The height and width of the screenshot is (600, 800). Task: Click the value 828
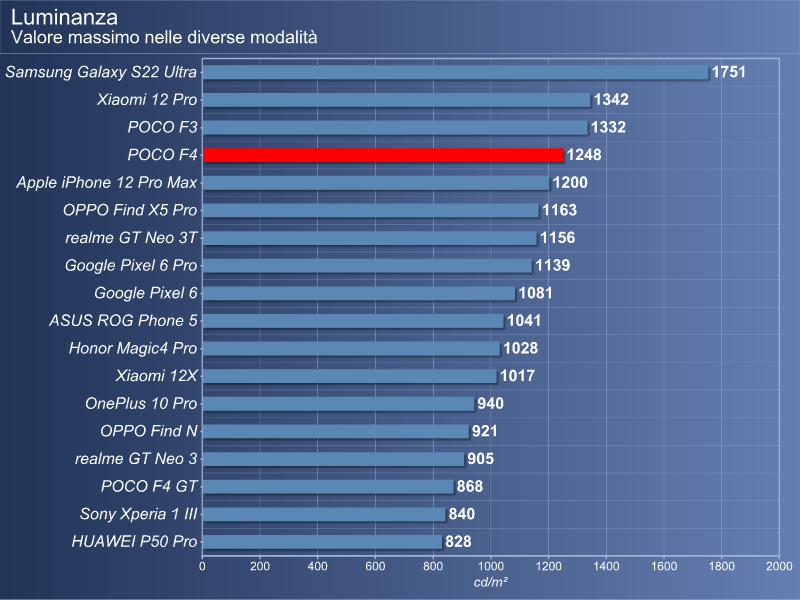tap(458, 541)
